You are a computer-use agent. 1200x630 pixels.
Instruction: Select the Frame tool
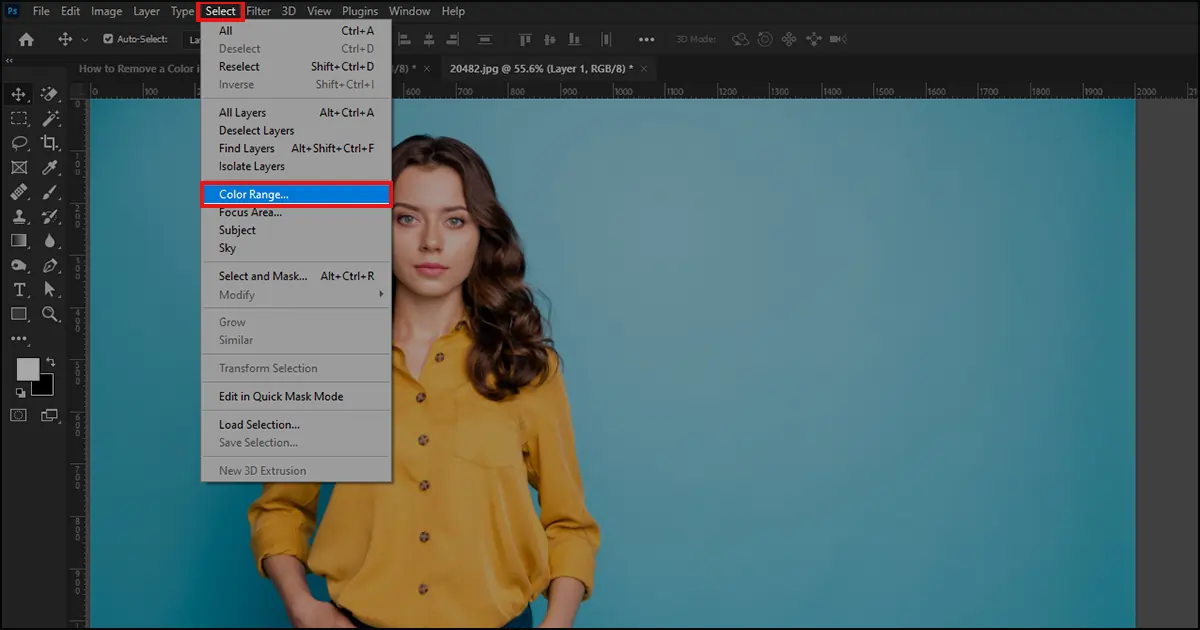coord(18,167)
